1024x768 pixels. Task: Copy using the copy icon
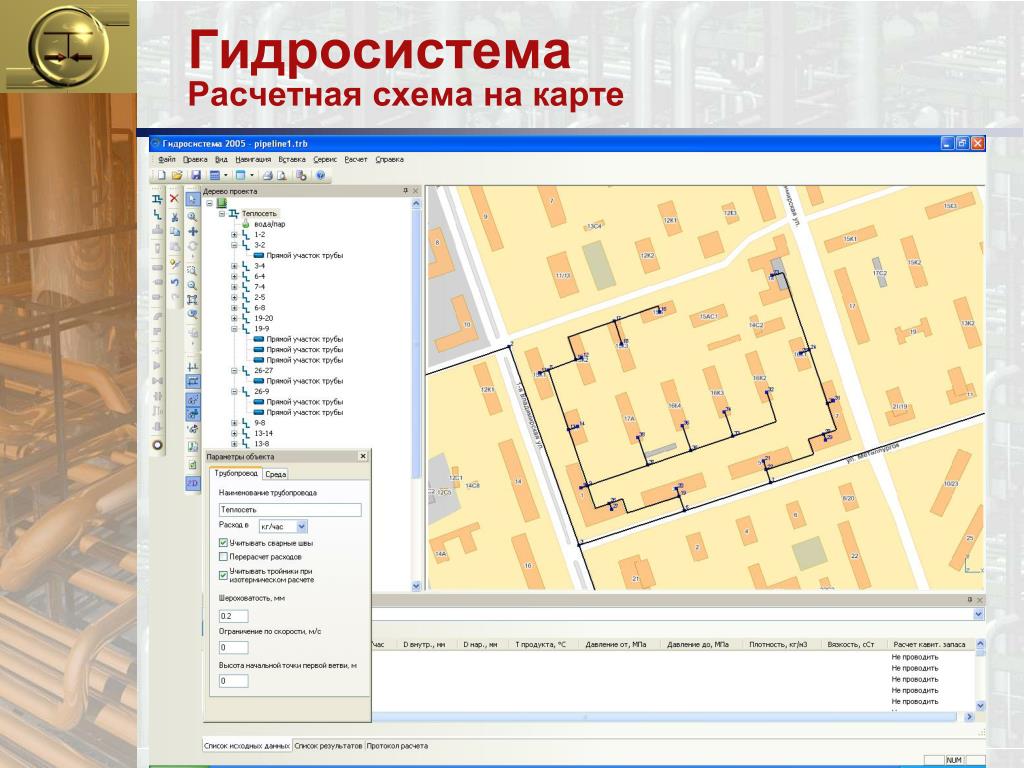tap(174, 232)
